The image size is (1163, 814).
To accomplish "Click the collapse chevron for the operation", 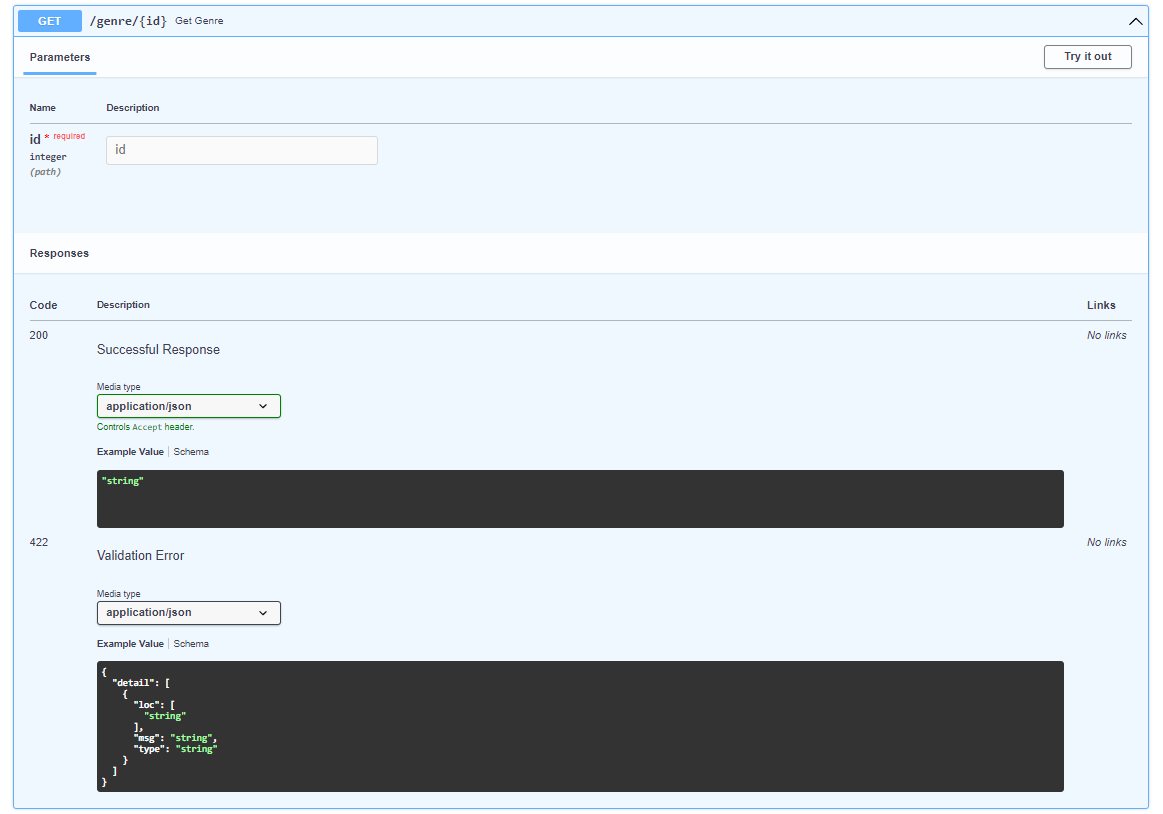I will [x=1135, y=20].
